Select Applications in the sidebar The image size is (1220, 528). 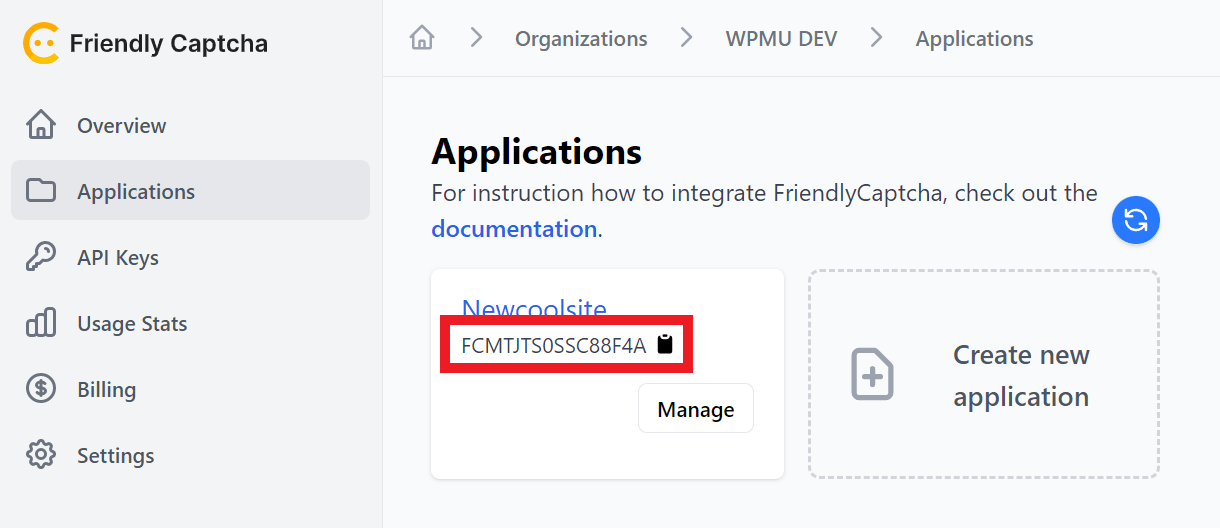[x=190, y=190]
